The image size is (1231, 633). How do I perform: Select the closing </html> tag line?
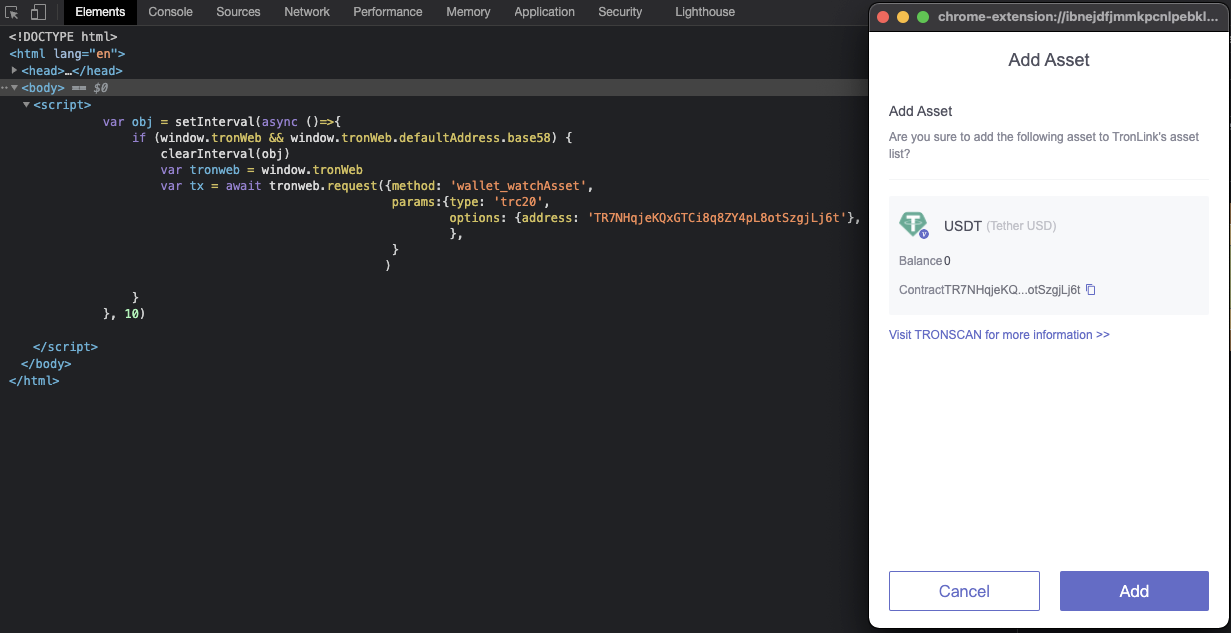(x=34, y=380)
